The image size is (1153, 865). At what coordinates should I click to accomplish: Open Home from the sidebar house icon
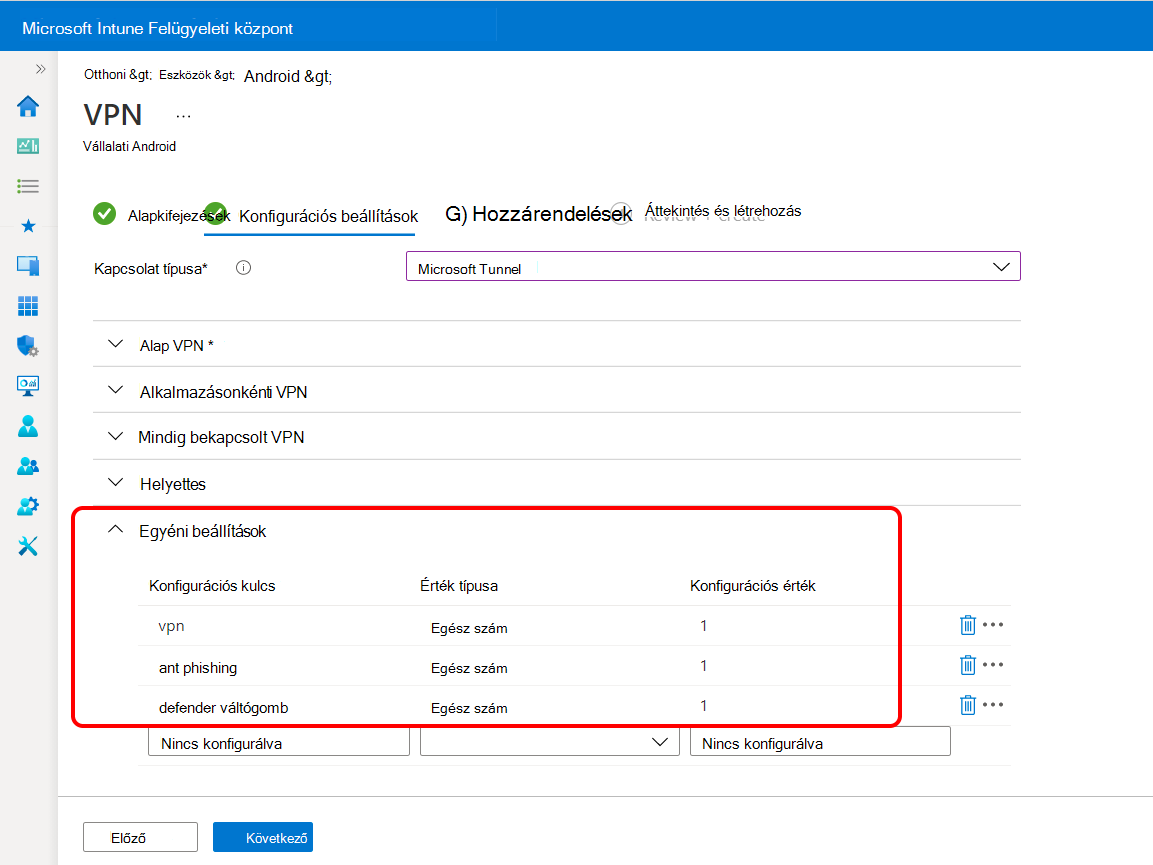pos(28,107)
